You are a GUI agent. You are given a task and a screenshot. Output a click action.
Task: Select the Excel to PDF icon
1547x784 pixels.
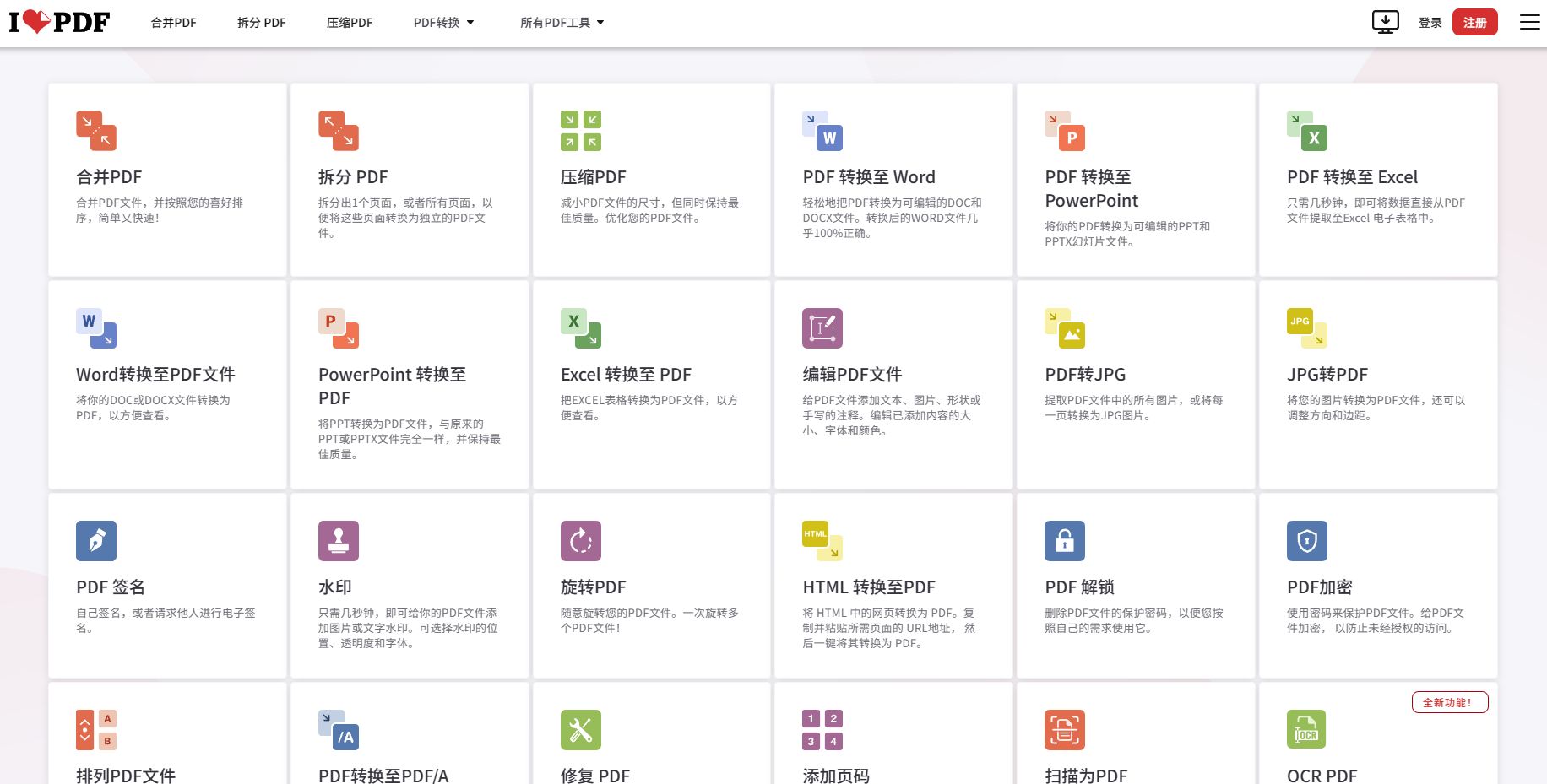pyautogui.click(x=581, y=328)
